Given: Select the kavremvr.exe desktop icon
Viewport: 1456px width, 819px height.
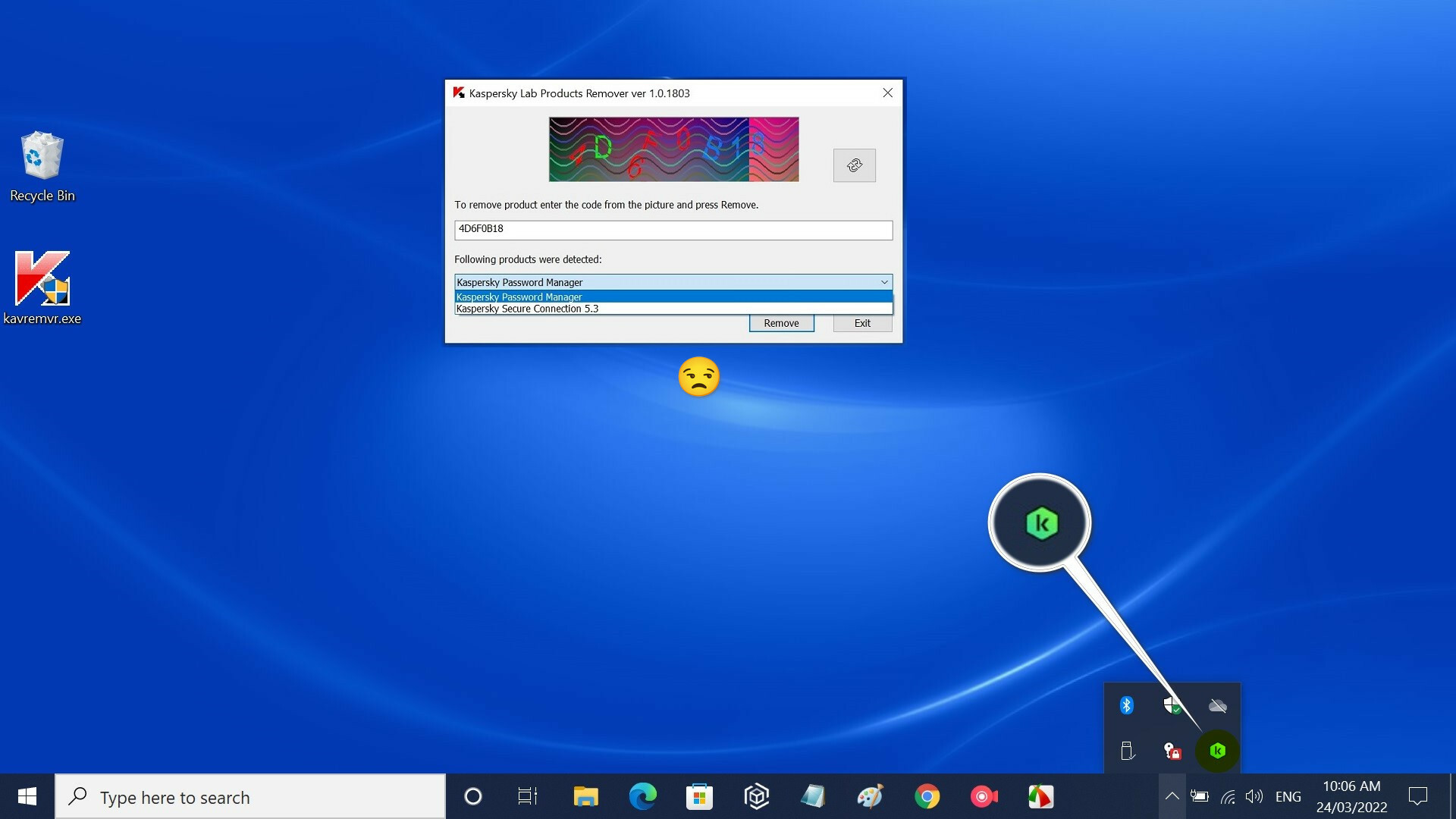Looking at the screenshot, I should pos(42,288).
